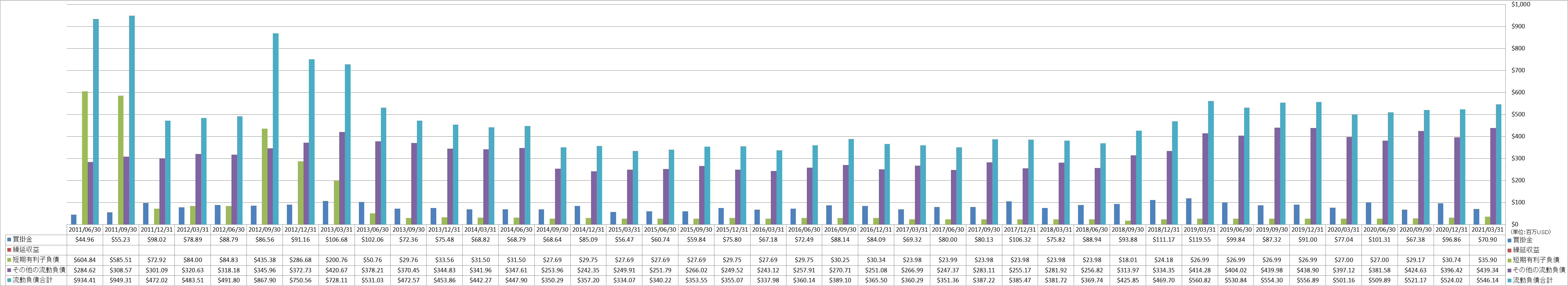Click the $867.90 cell under 2012/09/30

[x=265, y=281]
